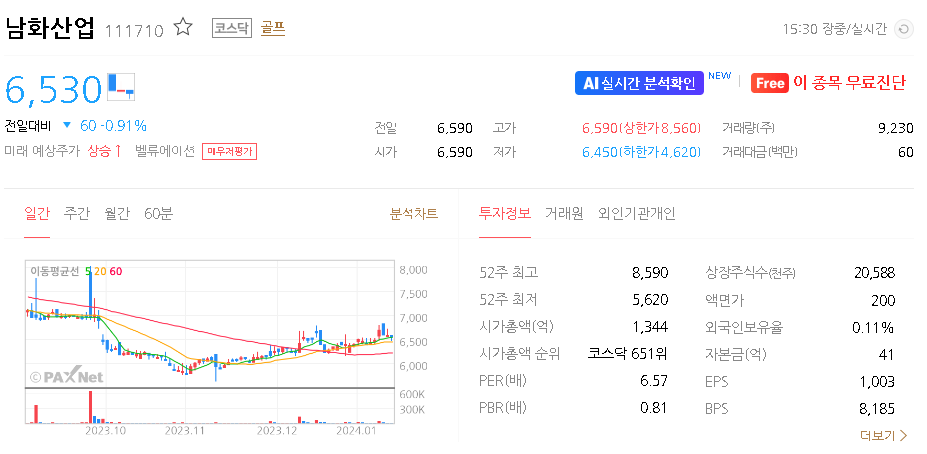Viewport: 927px width, 454px height.
Task: Click EPS value 1,003
Action: pos(877,382)
